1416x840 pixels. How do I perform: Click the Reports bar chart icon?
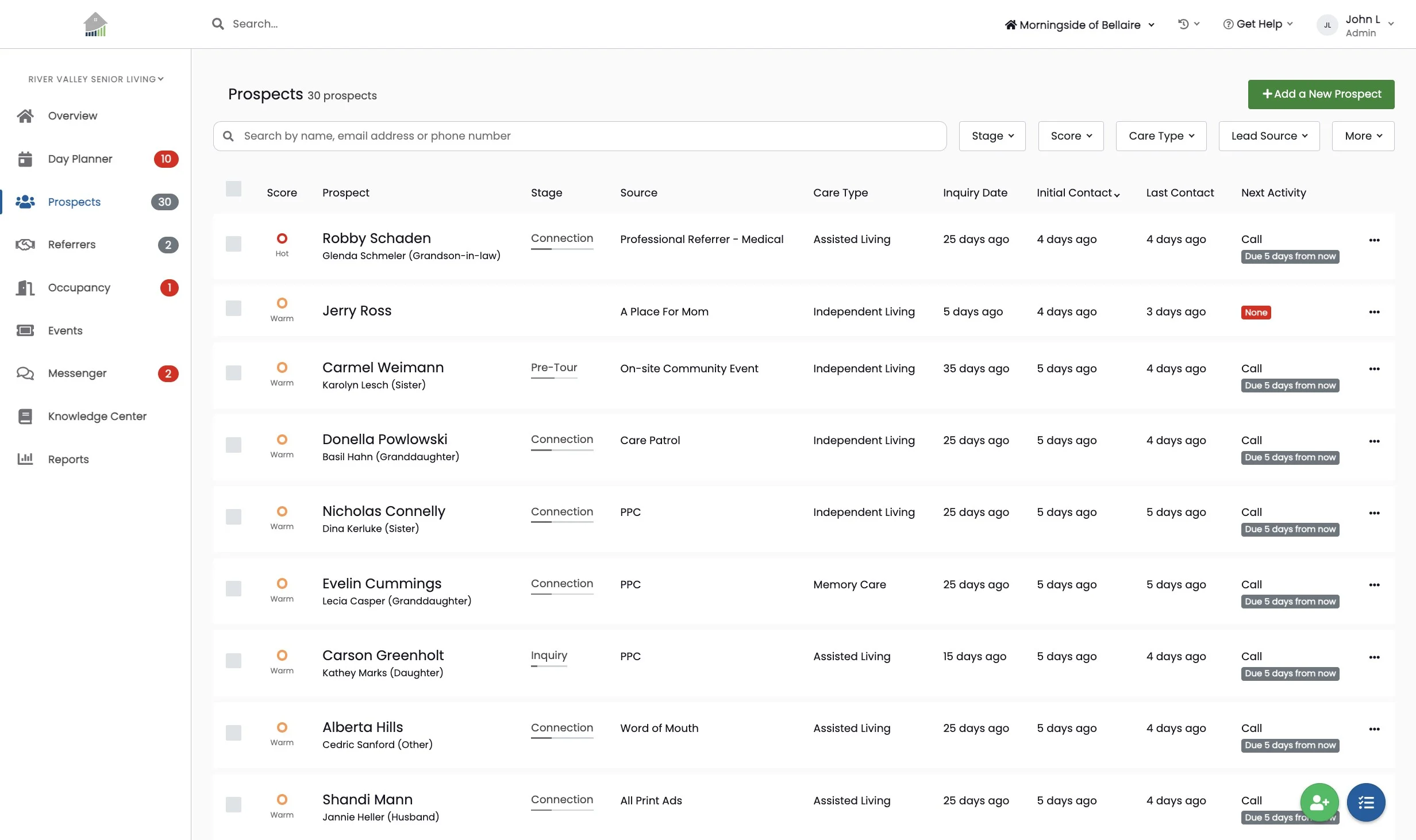25,459
